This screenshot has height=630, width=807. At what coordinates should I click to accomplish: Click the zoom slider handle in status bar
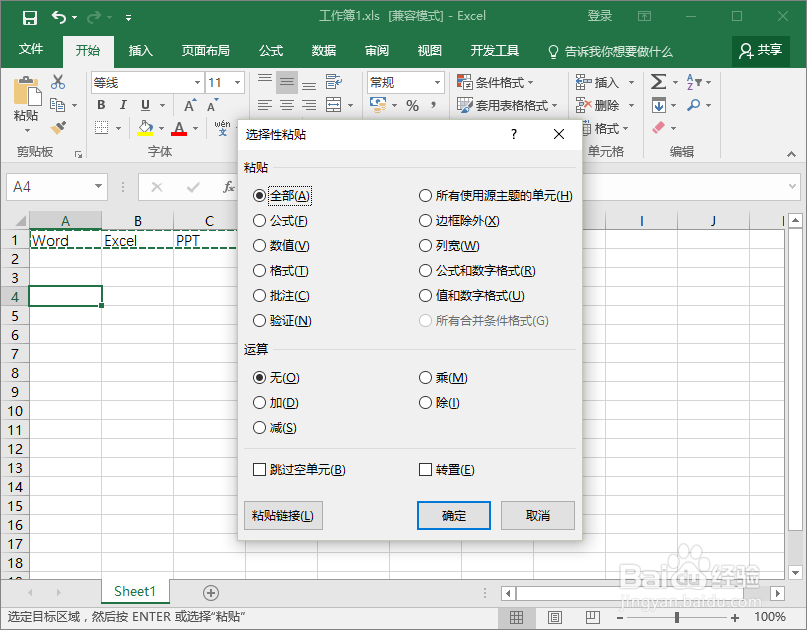click(677, 617)
